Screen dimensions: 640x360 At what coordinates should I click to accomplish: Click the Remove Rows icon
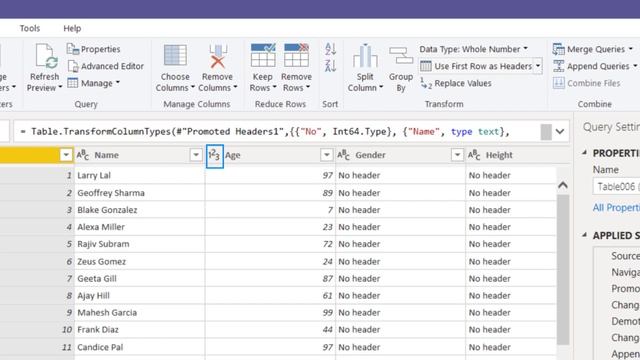tap(296, 55)
